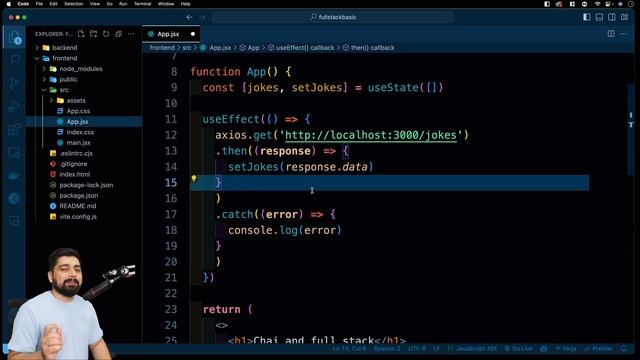Click the New File icon in Explorer header
This screenshot has width=640, height=360.
(x=81, y=34)
